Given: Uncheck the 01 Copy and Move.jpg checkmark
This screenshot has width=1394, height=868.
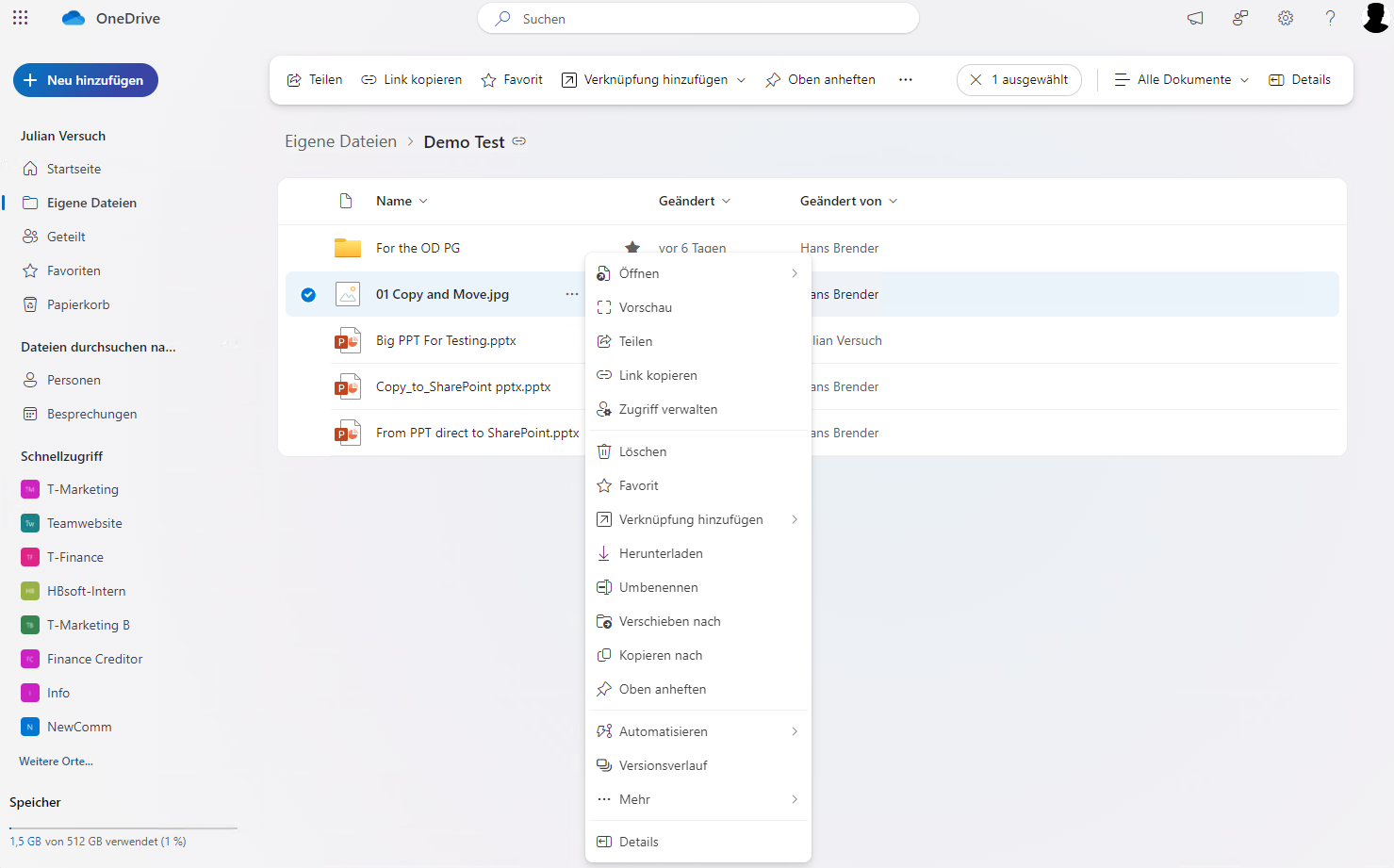Looking at the screenshot, I should click(308, 295).
